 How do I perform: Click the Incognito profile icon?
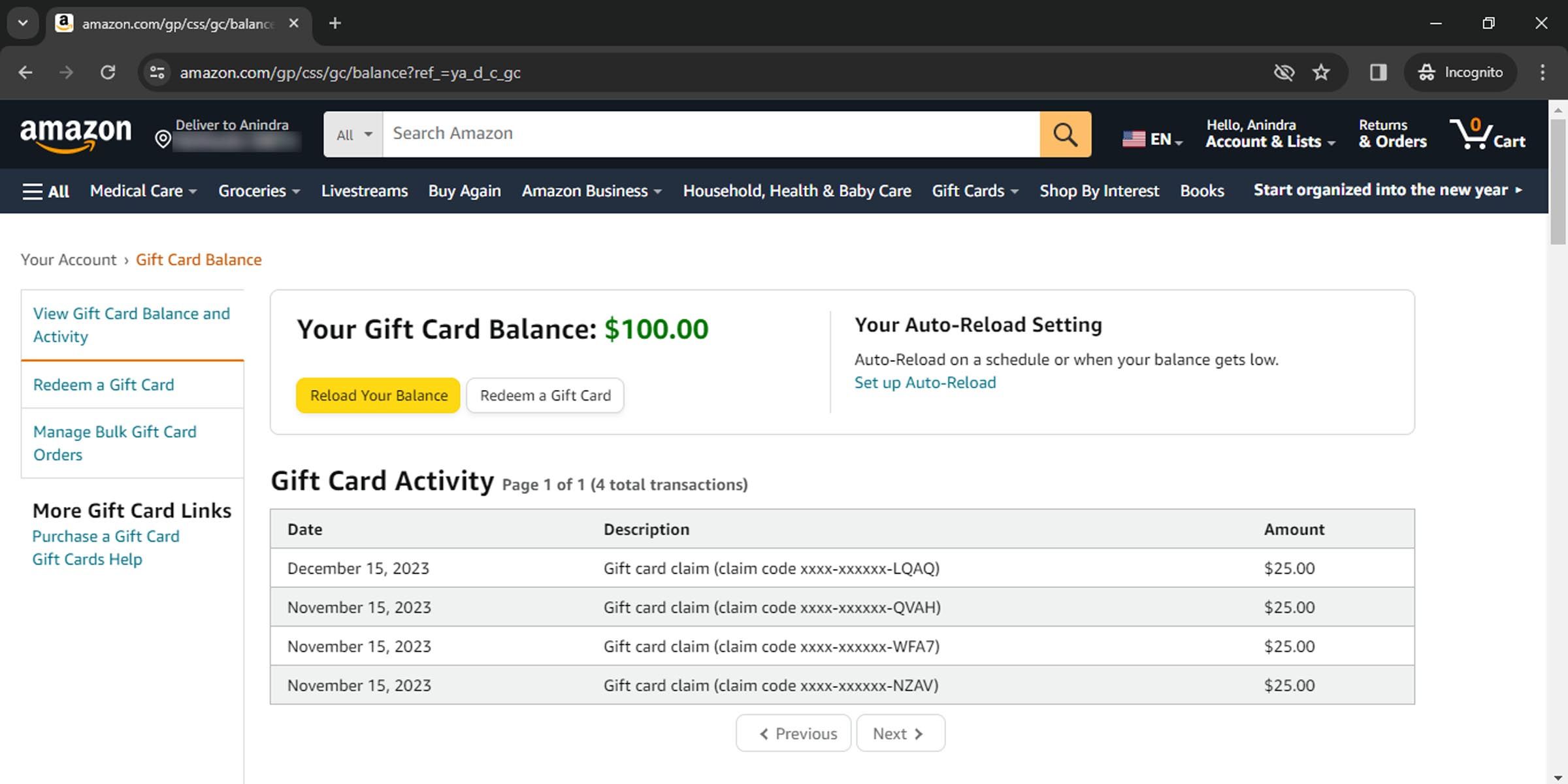[1428, 73]
